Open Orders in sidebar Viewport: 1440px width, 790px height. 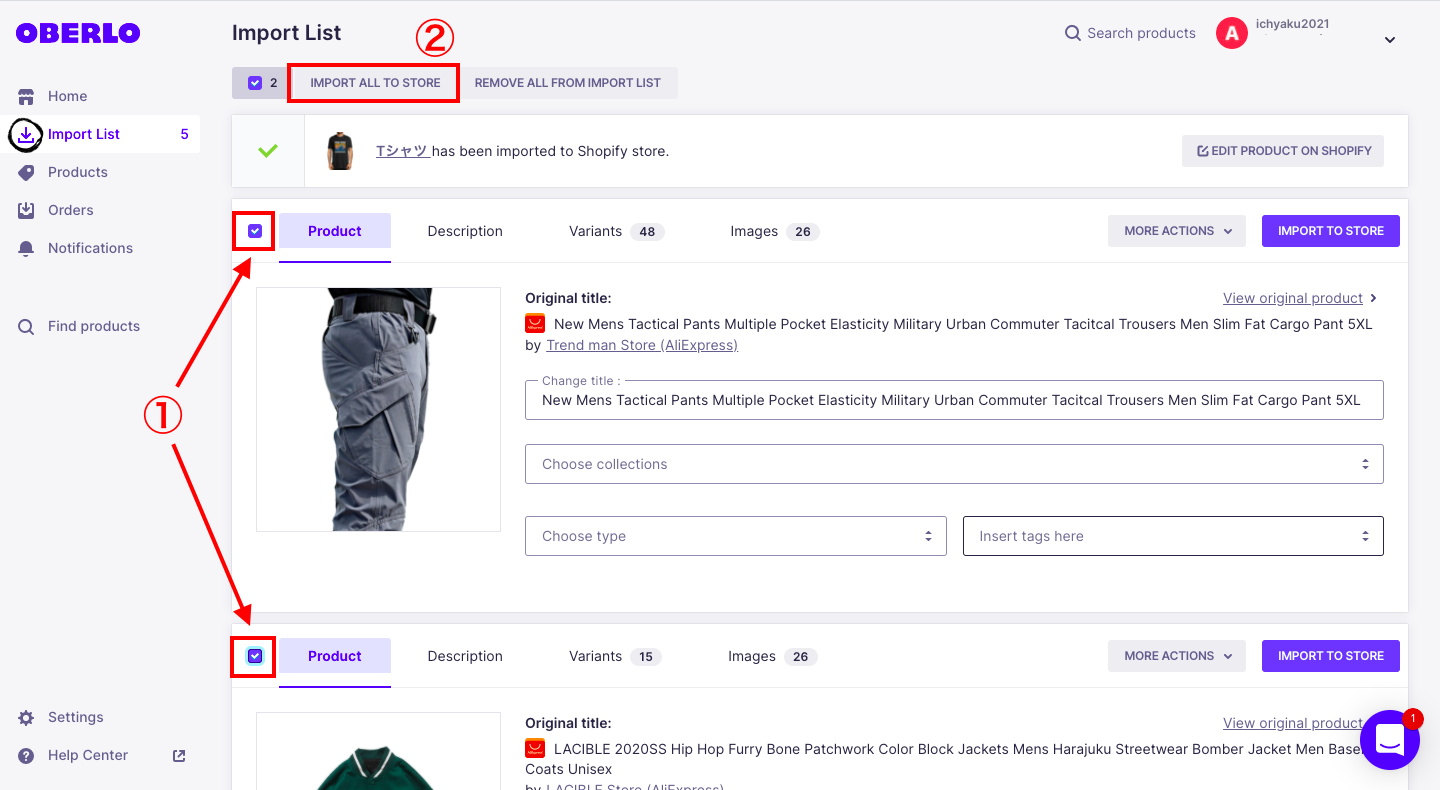tap(71, 210)
